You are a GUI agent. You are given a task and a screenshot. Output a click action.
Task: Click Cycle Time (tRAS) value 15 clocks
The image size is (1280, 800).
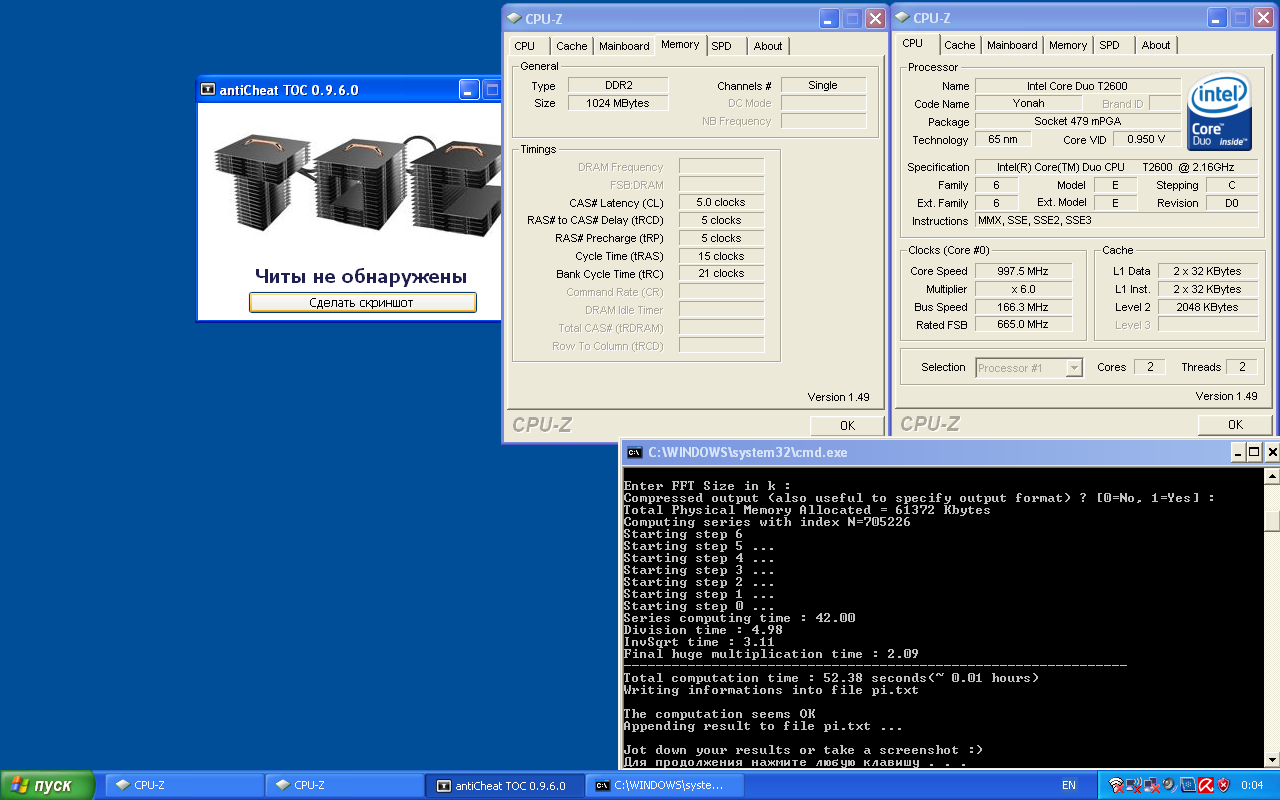(721, 256)
